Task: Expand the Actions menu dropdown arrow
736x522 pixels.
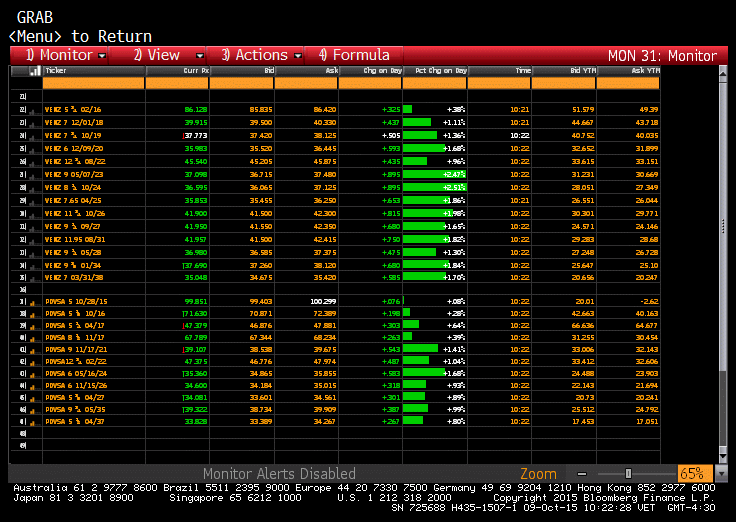Action: pyautogui.click(x=298, y=56)
